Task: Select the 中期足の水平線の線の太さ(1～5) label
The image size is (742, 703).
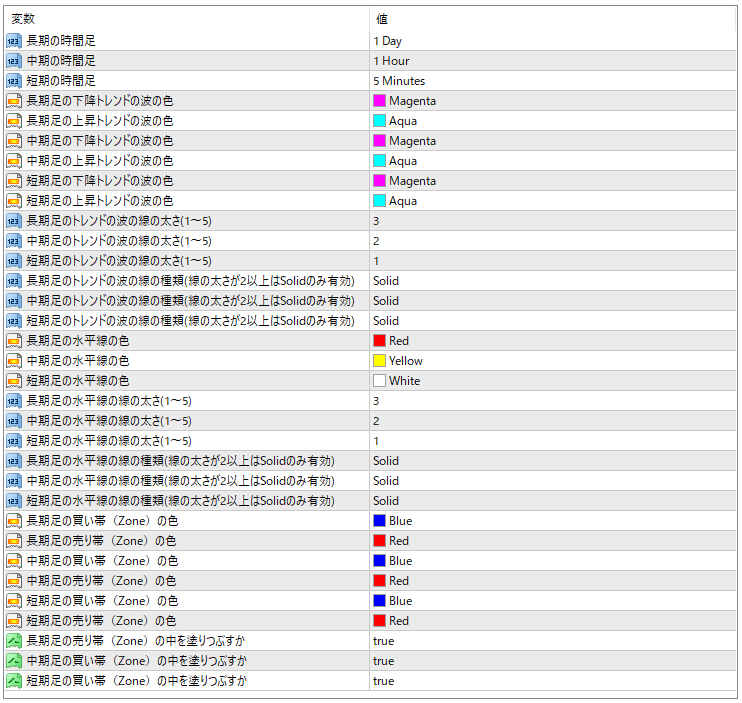Action: [x=109, y=421]
